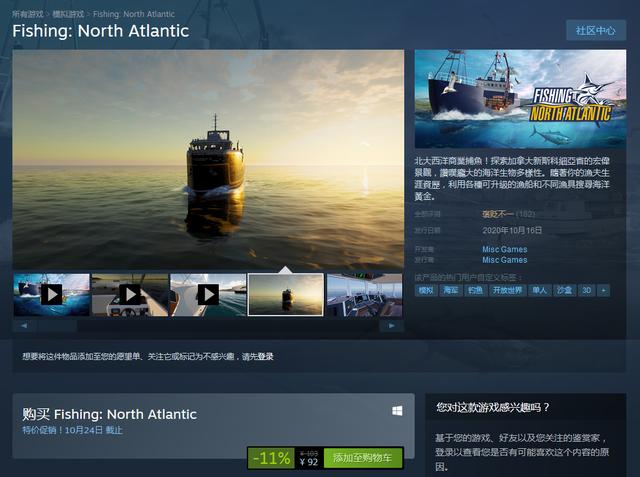640x477 pixels.
Task: Play the third video thumbnail
Action: click(x=208, y=295)
